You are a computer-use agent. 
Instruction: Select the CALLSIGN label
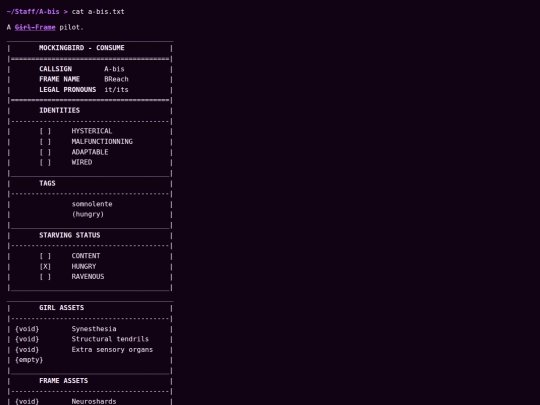(x=55, y=69)
